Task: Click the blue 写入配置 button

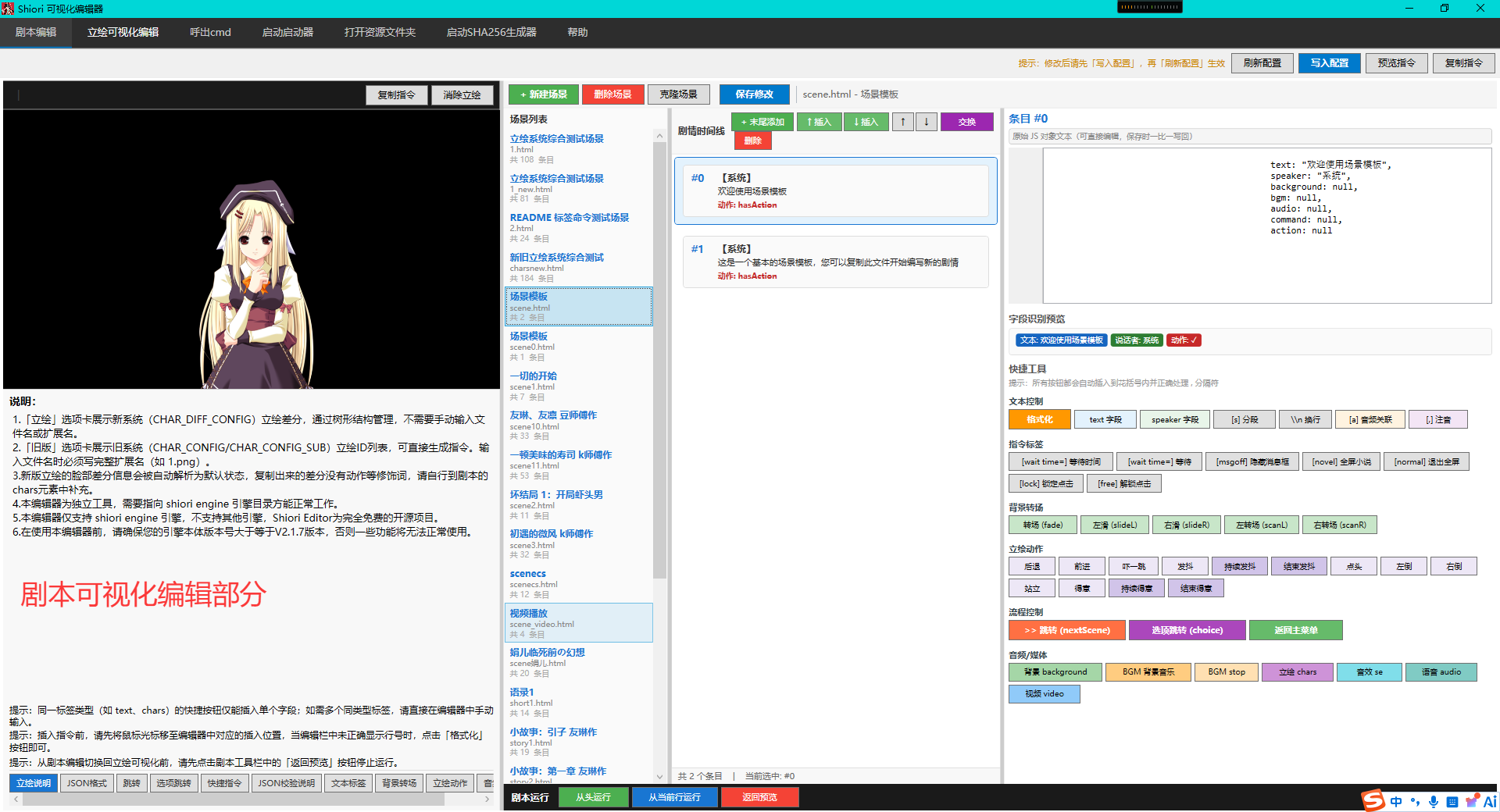Action: click(x=1330, y=63)
